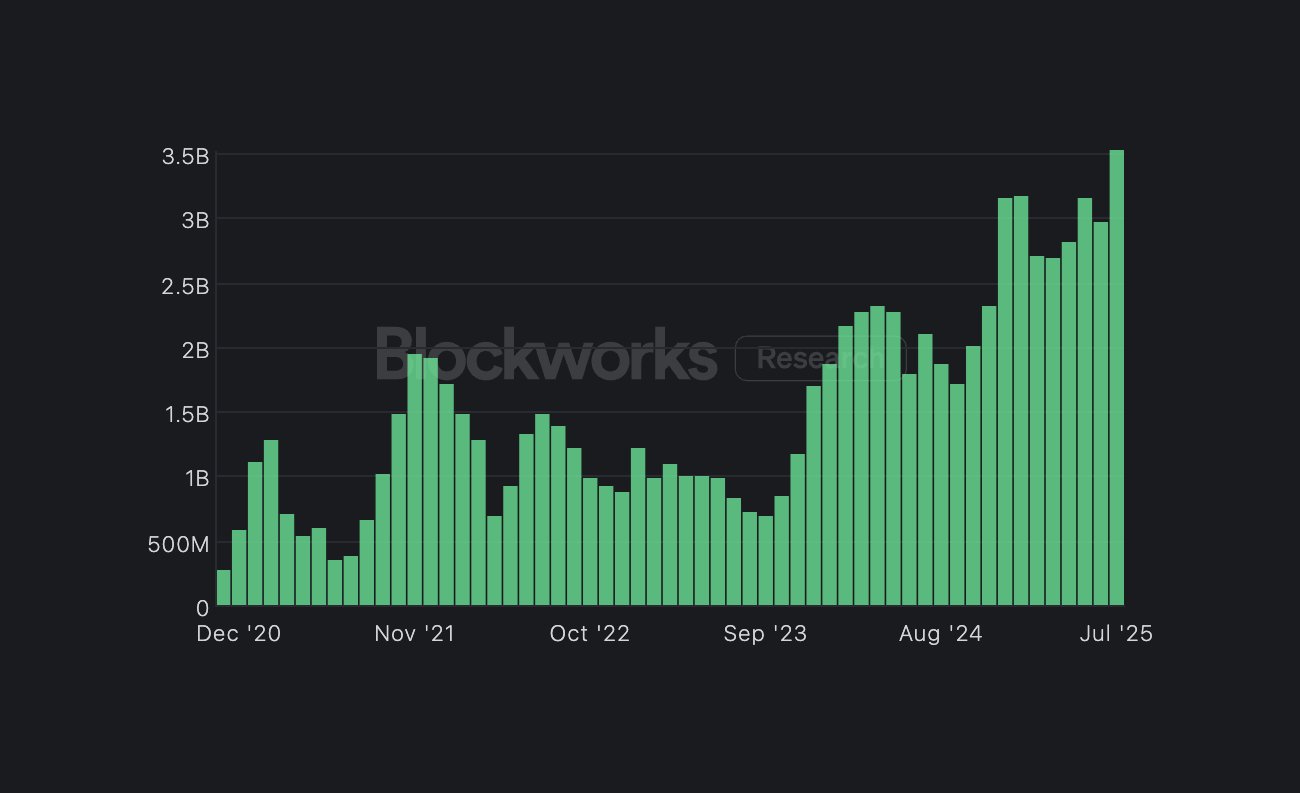Screen dimensions: 1300x793
Task: Select the Nov '21 x-axis label
Action: click(x=414, y=634)
